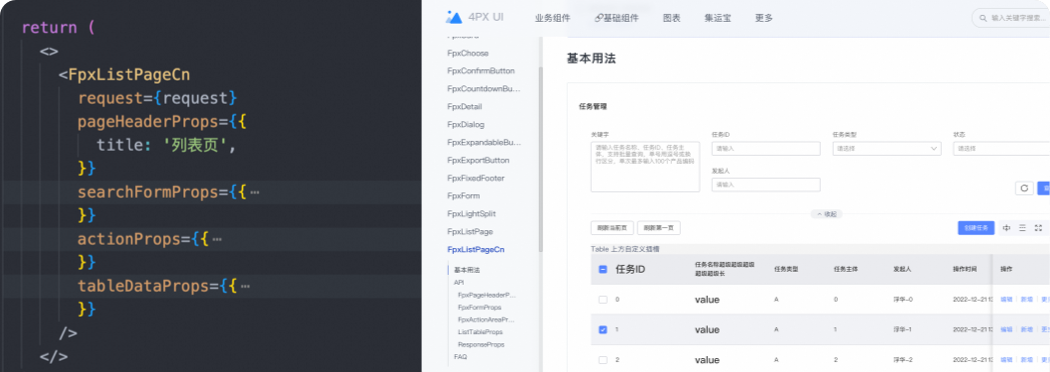
Task: Check the checkbox for row 0
Action: pyautogui.click(x=603, y=300)
